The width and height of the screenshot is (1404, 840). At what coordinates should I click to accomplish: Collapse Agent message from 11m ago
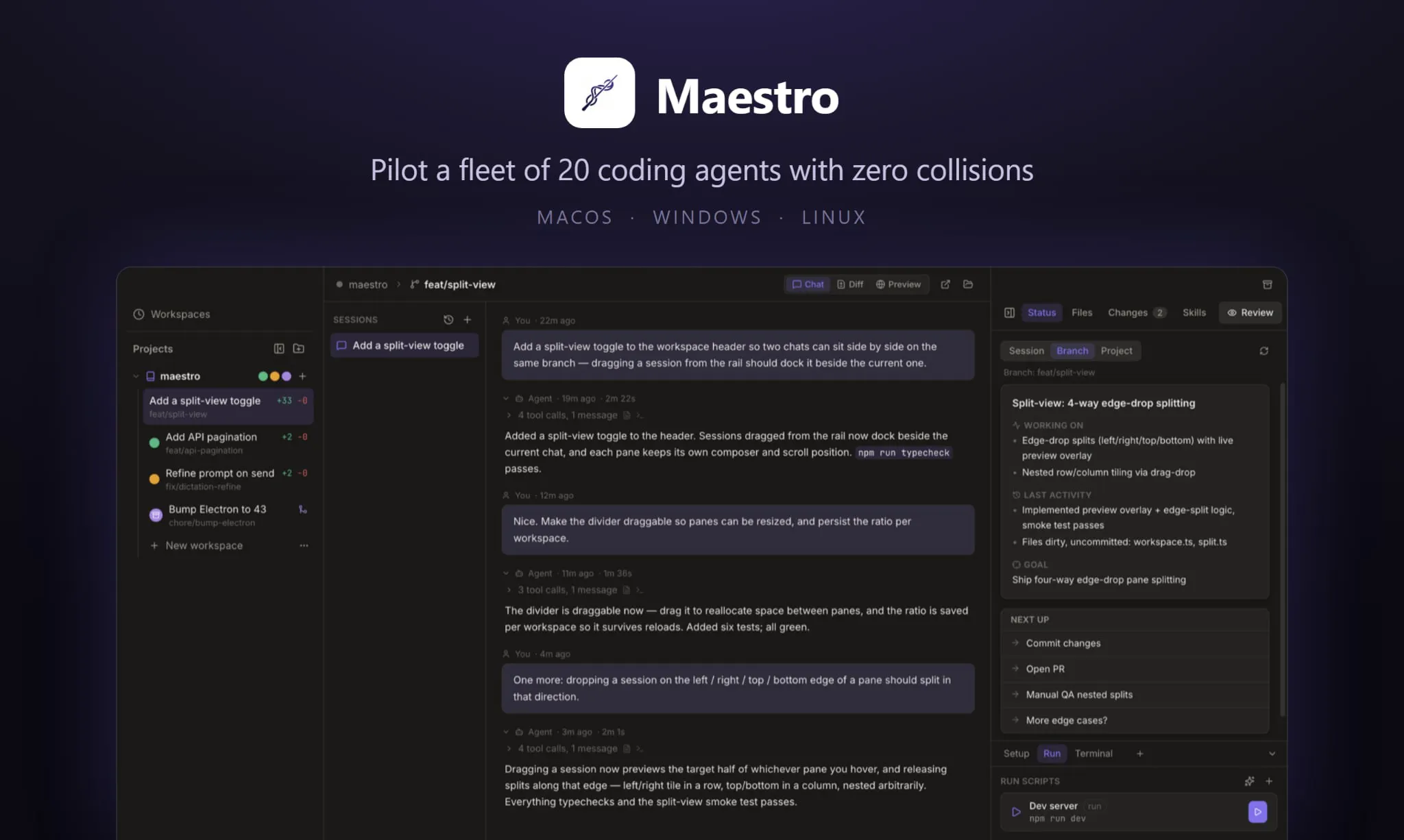pos(506,573)
